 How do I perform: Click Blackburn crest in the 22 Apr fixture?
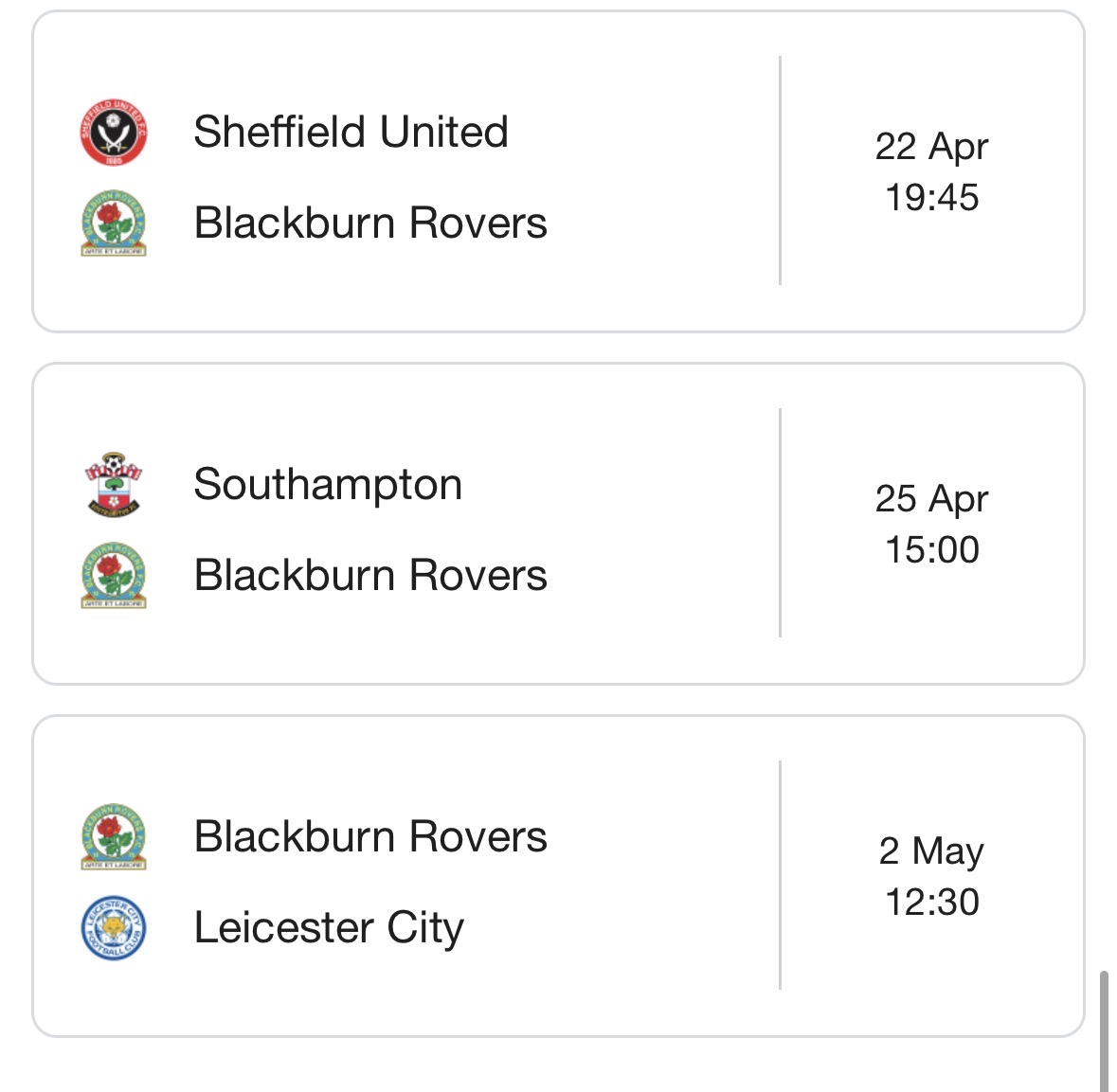(114, 224)
